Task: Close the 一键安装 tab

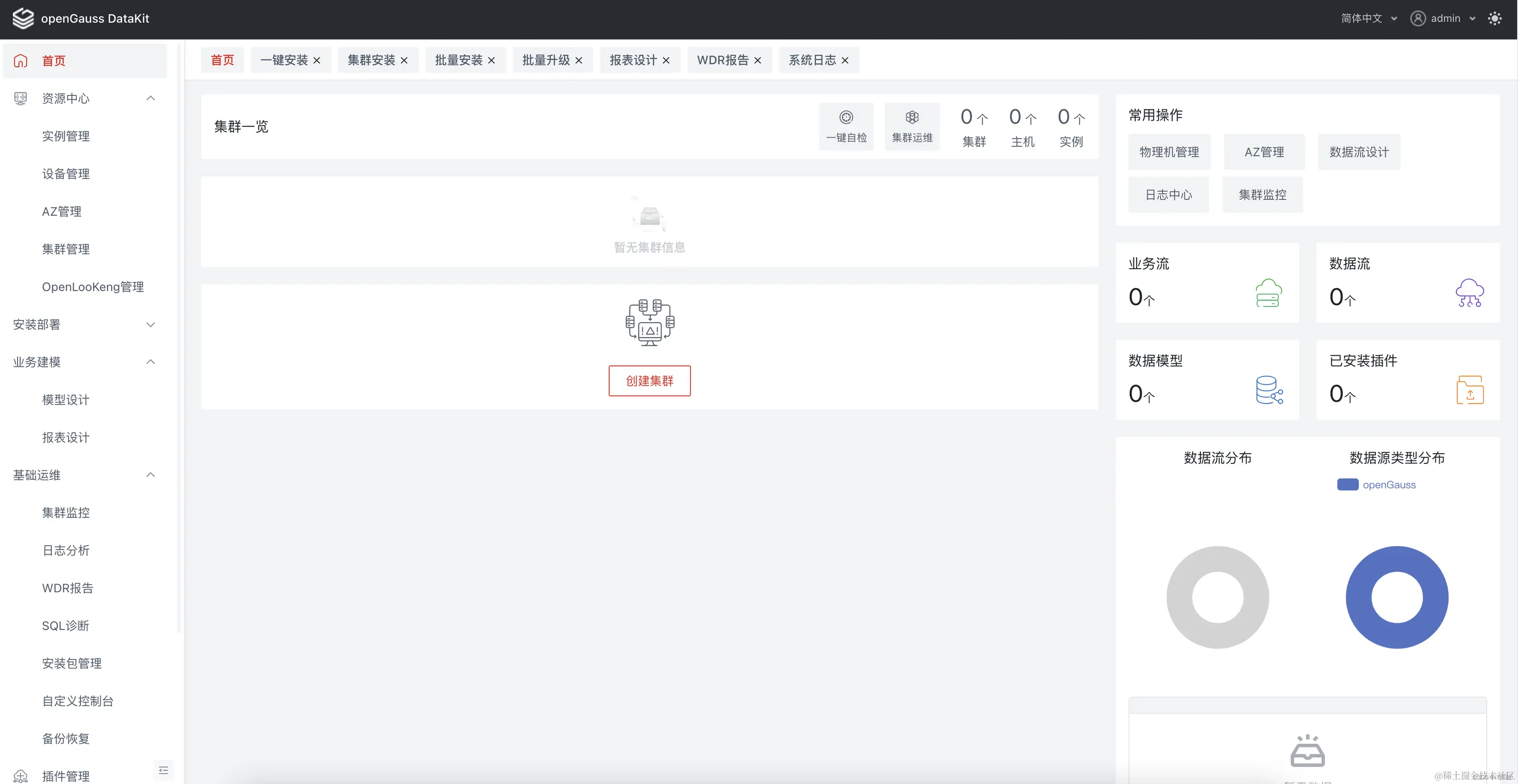Action: [x=317, y=60]
